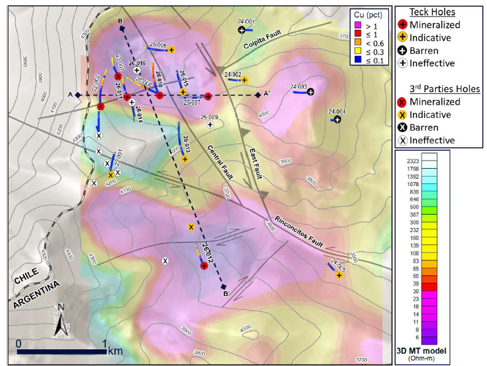Screen dimensions: 487x366
Task: Click the ARGENTINA country label
Action: 36,295
